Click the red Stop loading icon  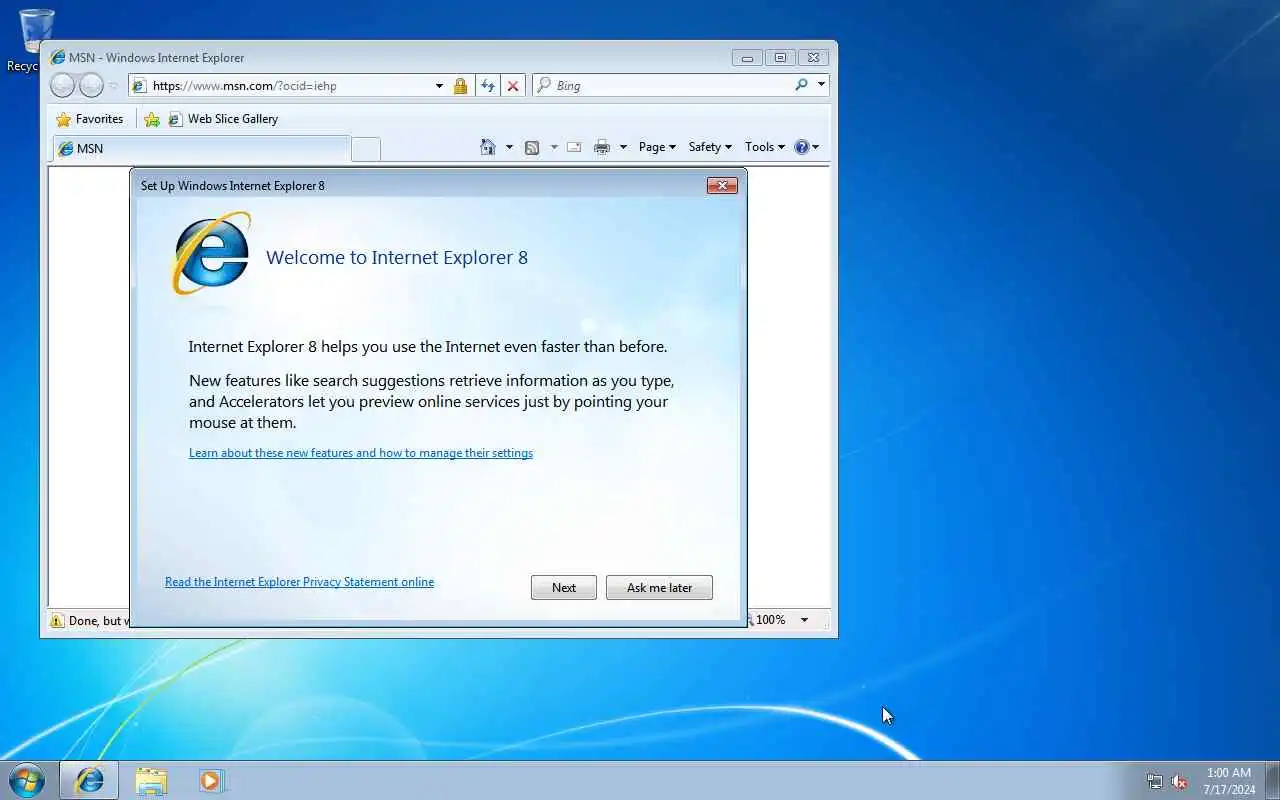(513, 86)
